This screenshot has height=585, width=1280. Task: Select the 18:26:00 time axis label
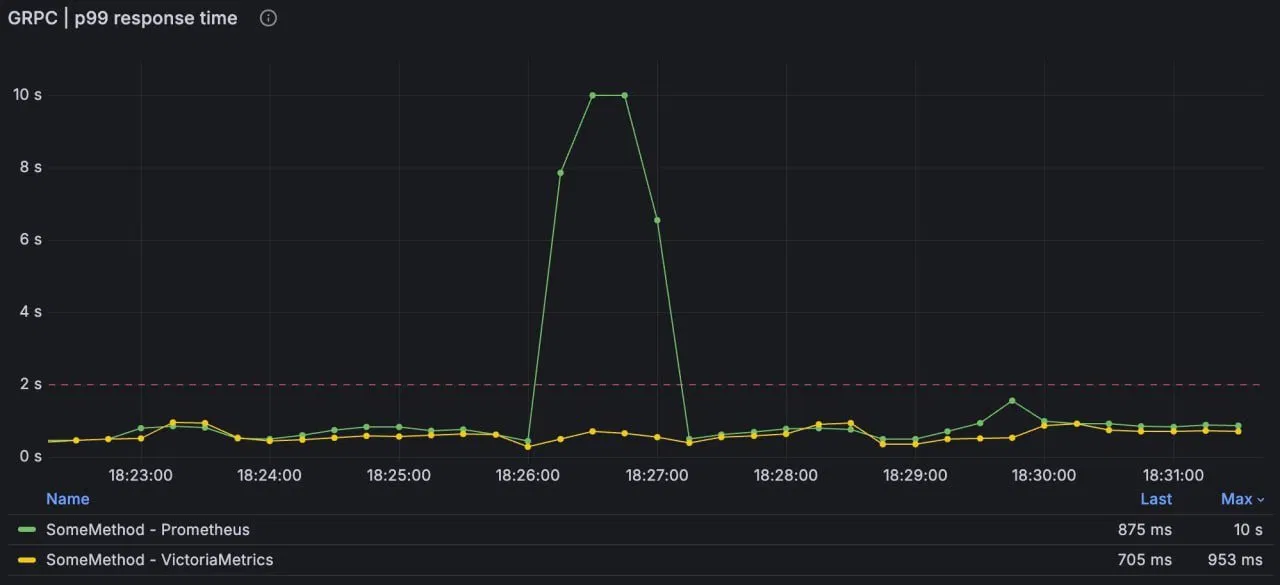528,476
